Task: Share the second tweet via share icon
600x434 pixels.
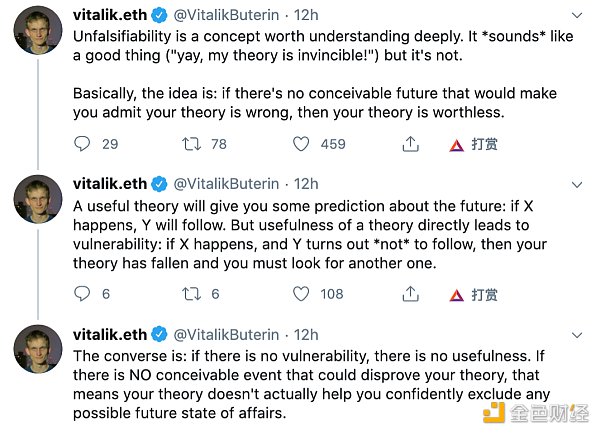Action: [x=411, y=294]
